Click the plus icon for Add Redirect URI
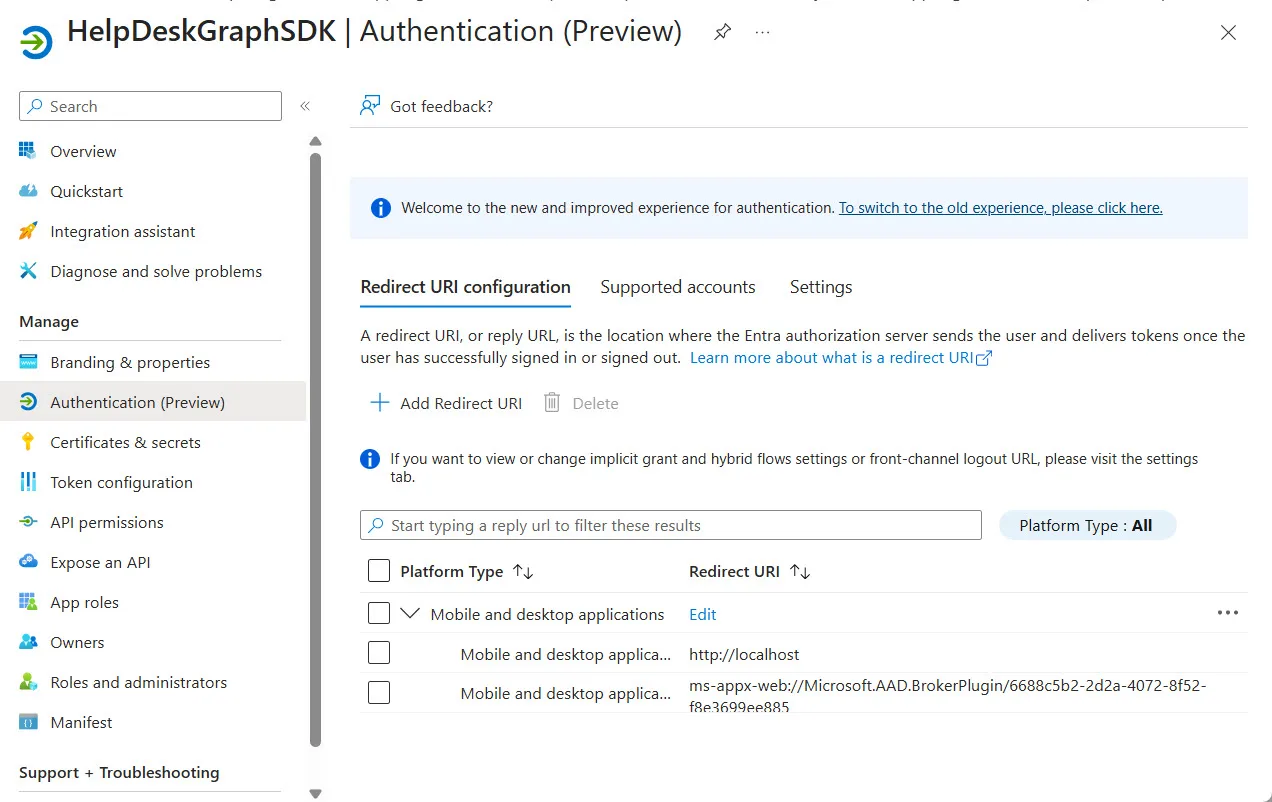The image size is (1272, 802). [x=379, y=403]
